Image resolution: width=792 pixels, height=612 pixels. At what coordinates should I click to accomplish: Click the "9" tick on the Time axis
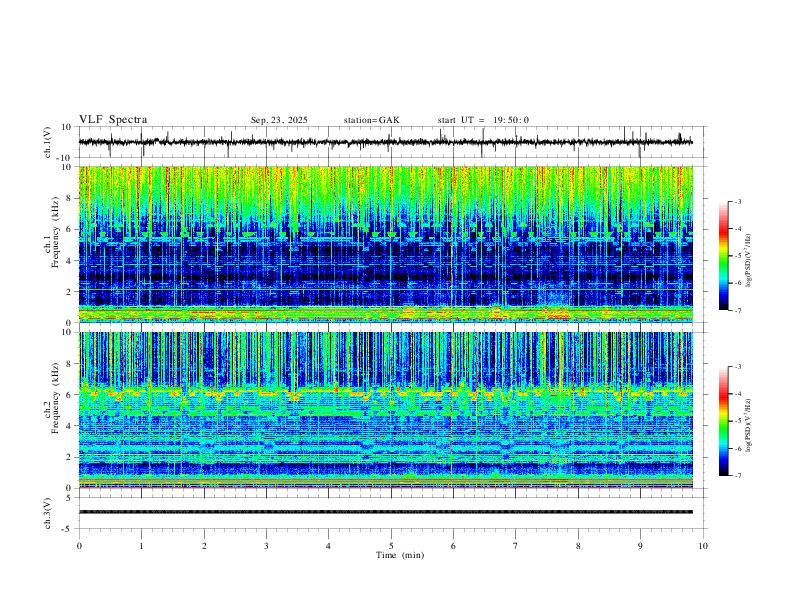640,546
